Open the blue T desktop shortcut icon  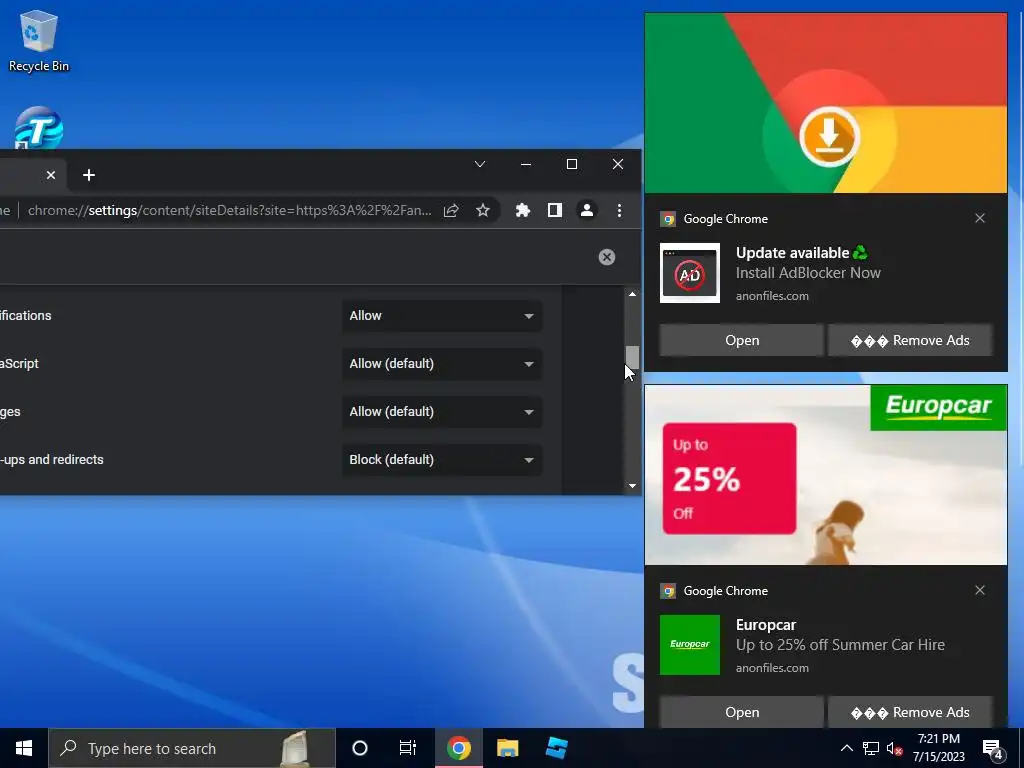point(39,128)
